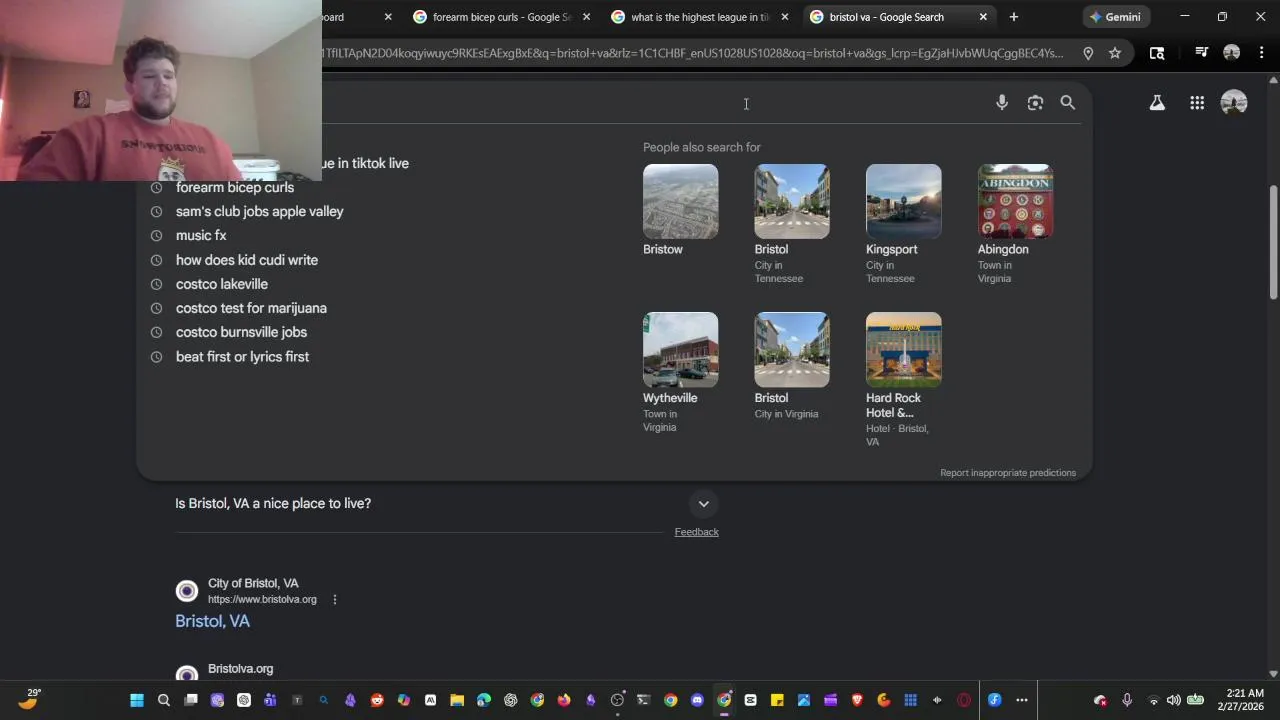Close the 'forearm bicep curls' tab
Image resolution: width=1280 pixels, height=720 pixels.
587,17
